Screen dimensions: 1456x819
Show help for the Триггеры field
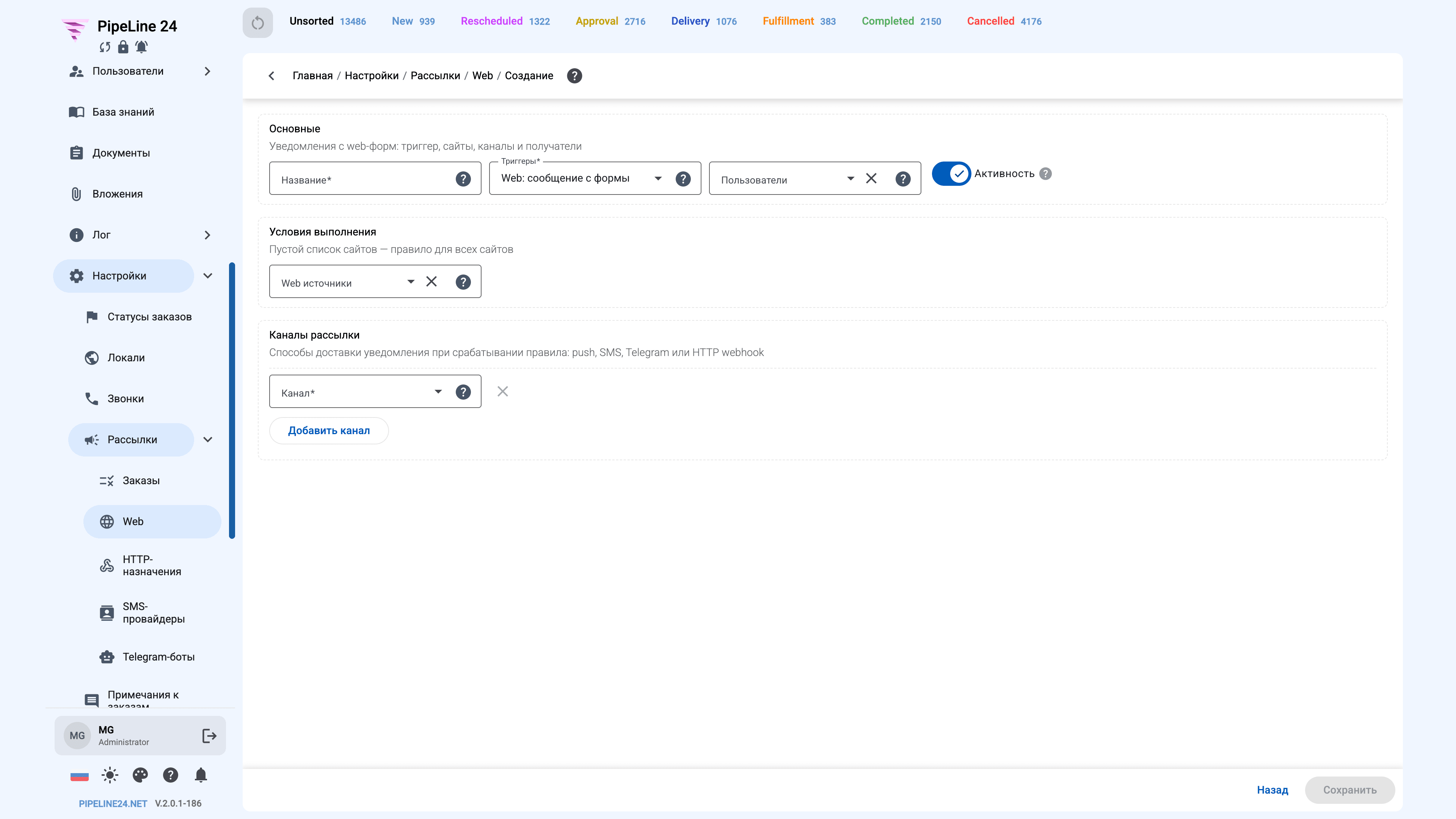(x=683, y=179)
